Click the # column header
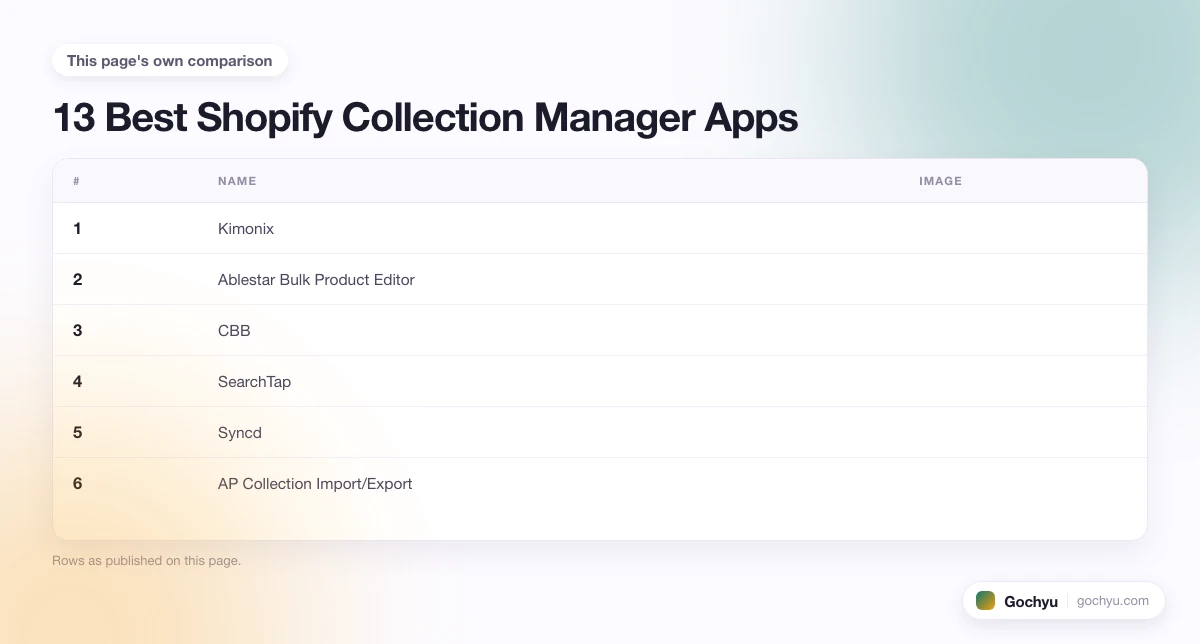The width and height of the screenshot is (1200, 644). coord(76,181)
